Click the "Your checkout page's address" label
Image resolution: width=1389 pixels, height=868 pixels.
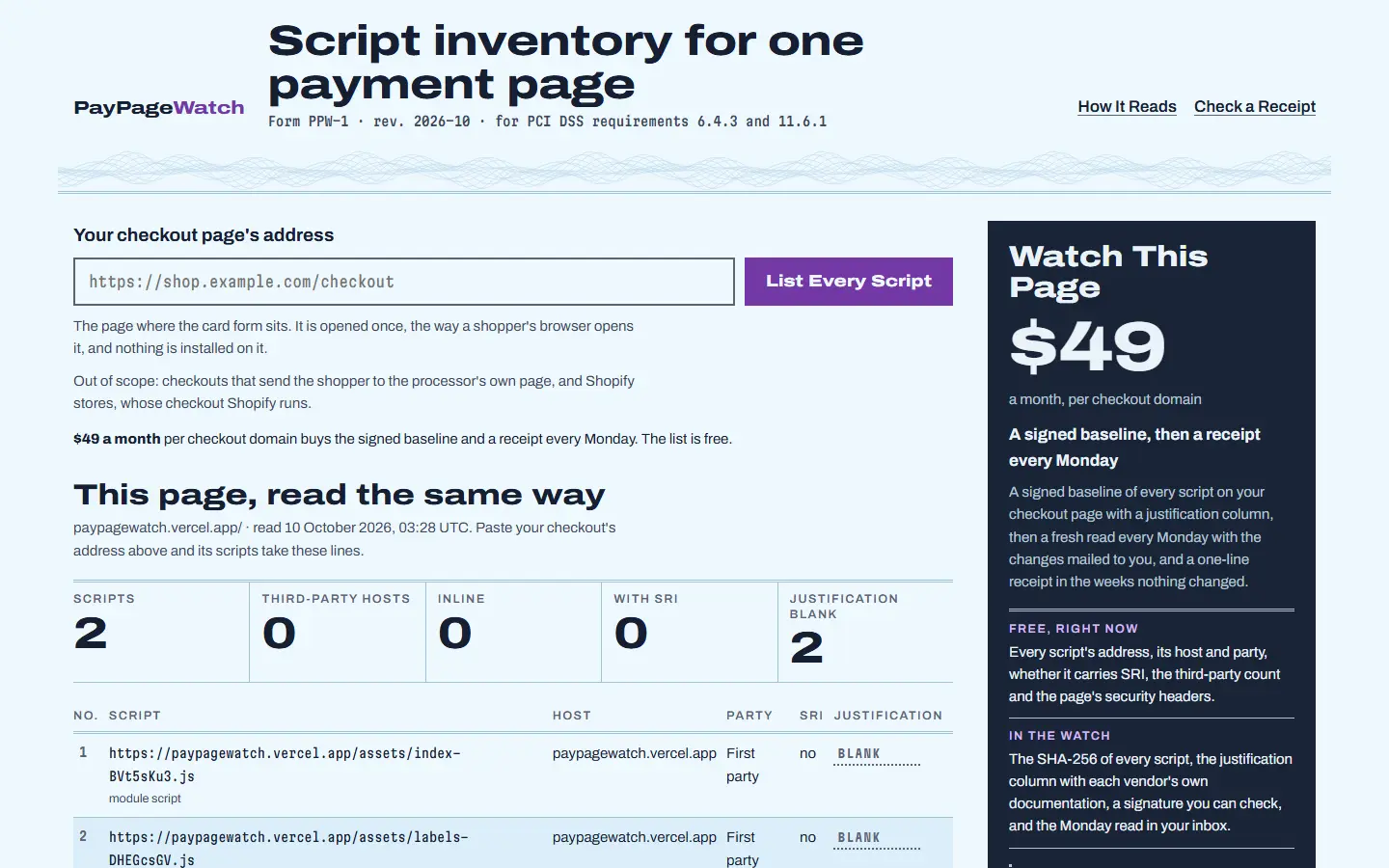pos(204,235)
